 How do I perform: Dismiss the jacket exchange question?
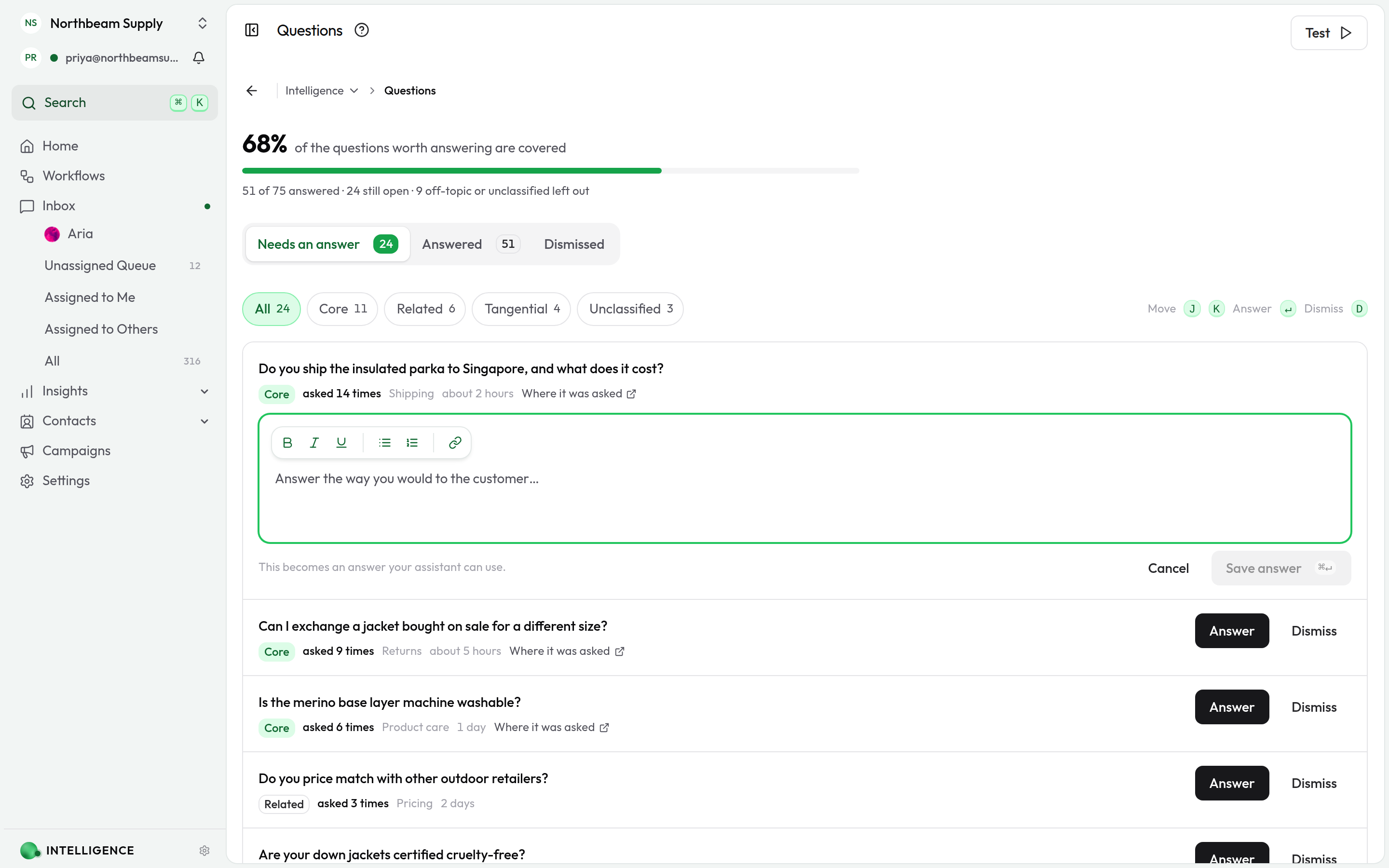(1314, 631)
